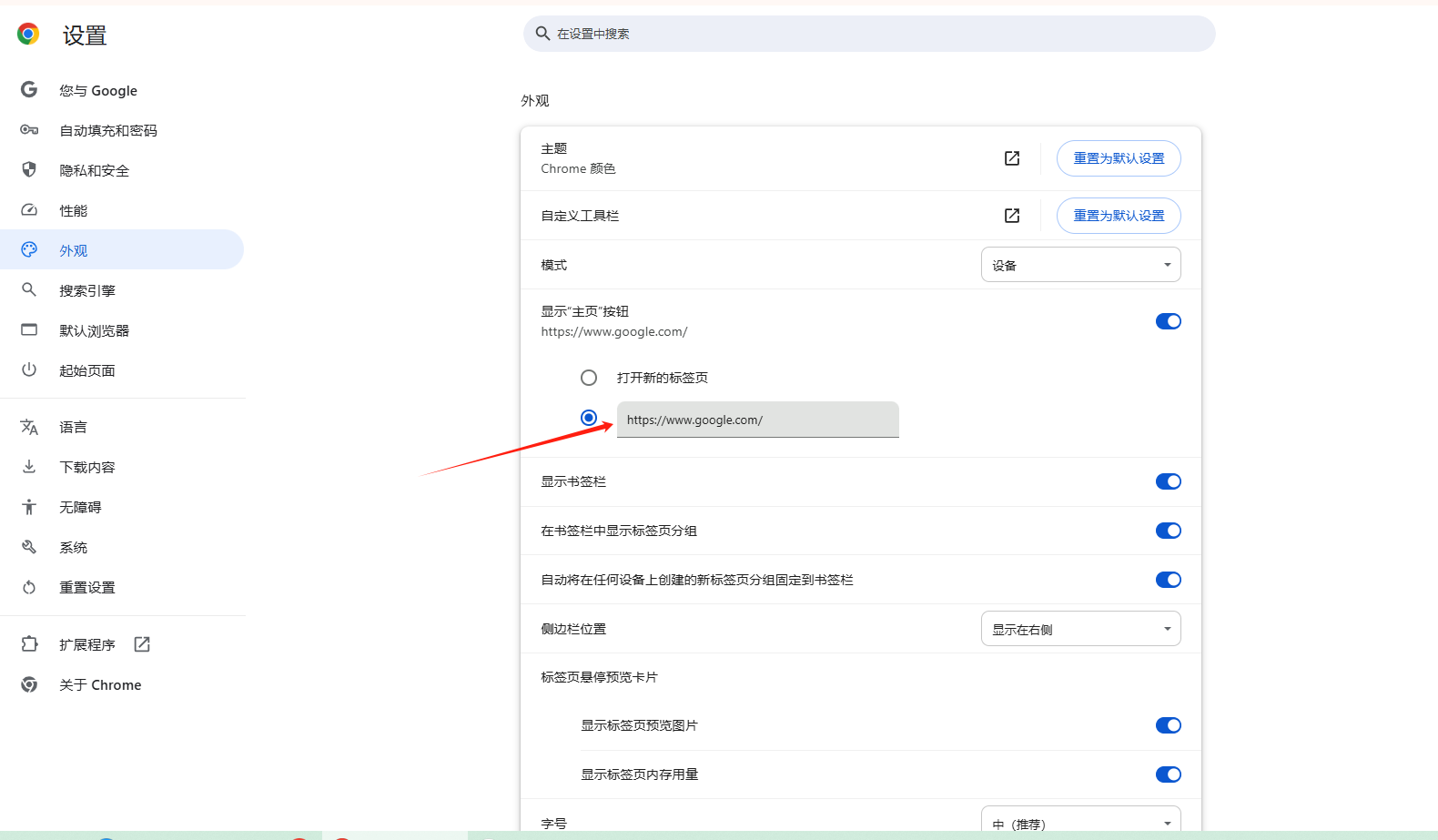Open the 主题 external link icon

tap(1012, 158)
